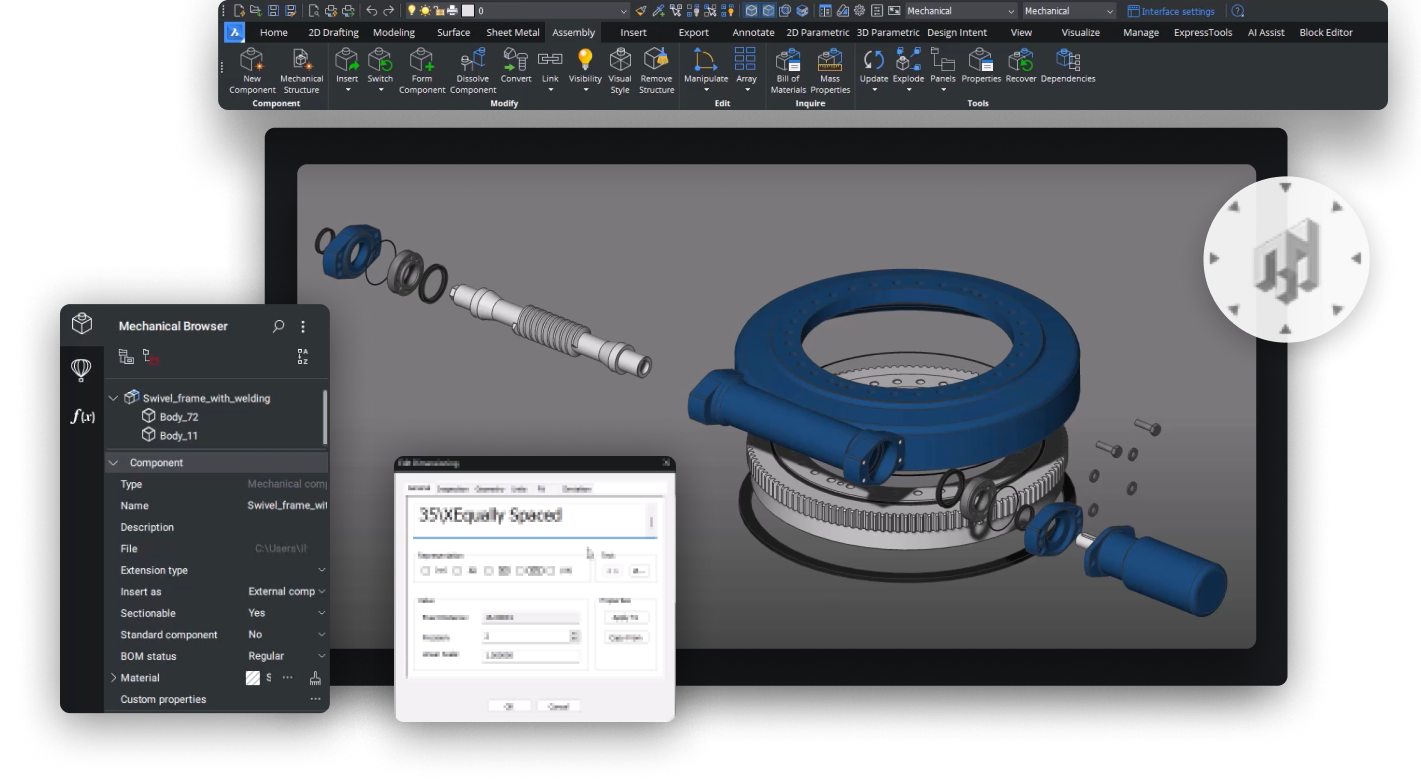
Task: Click the Convert tool icon
Action: click(516, 59)
